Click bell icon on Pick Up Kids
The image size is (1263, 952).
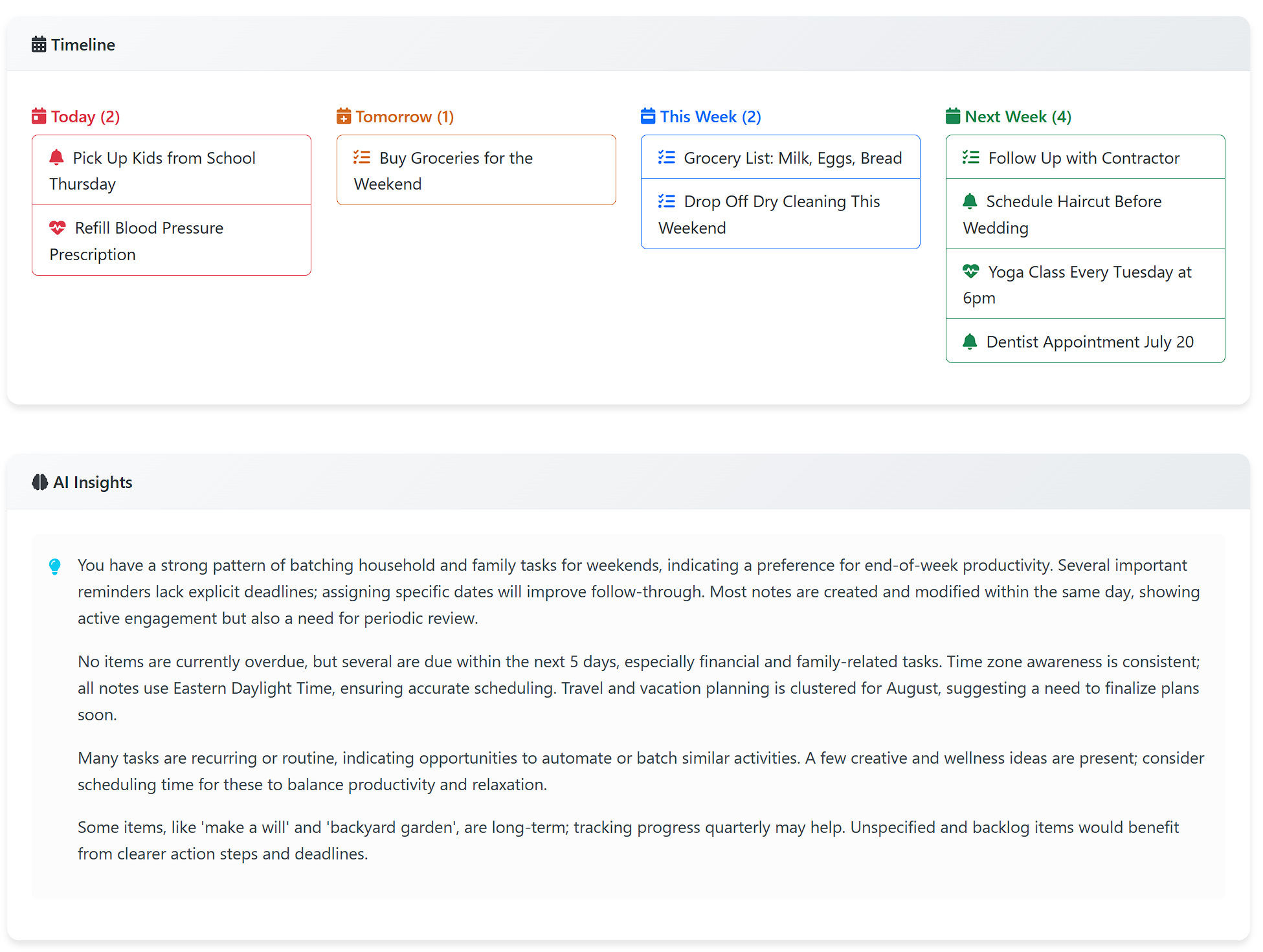57,157
